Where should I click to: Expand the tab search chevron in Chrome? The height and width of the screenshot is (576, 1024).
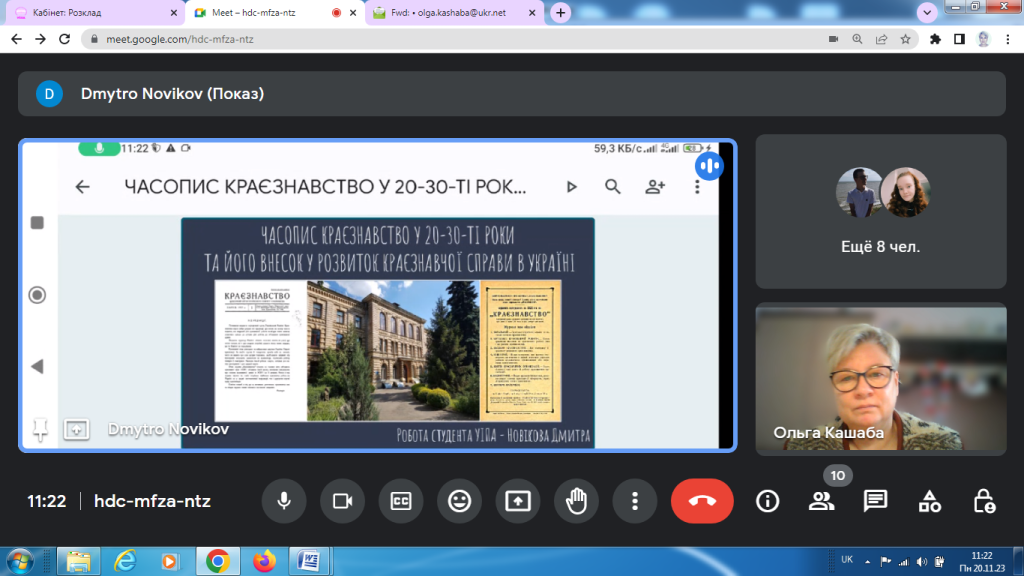click(x=926, y=13)
